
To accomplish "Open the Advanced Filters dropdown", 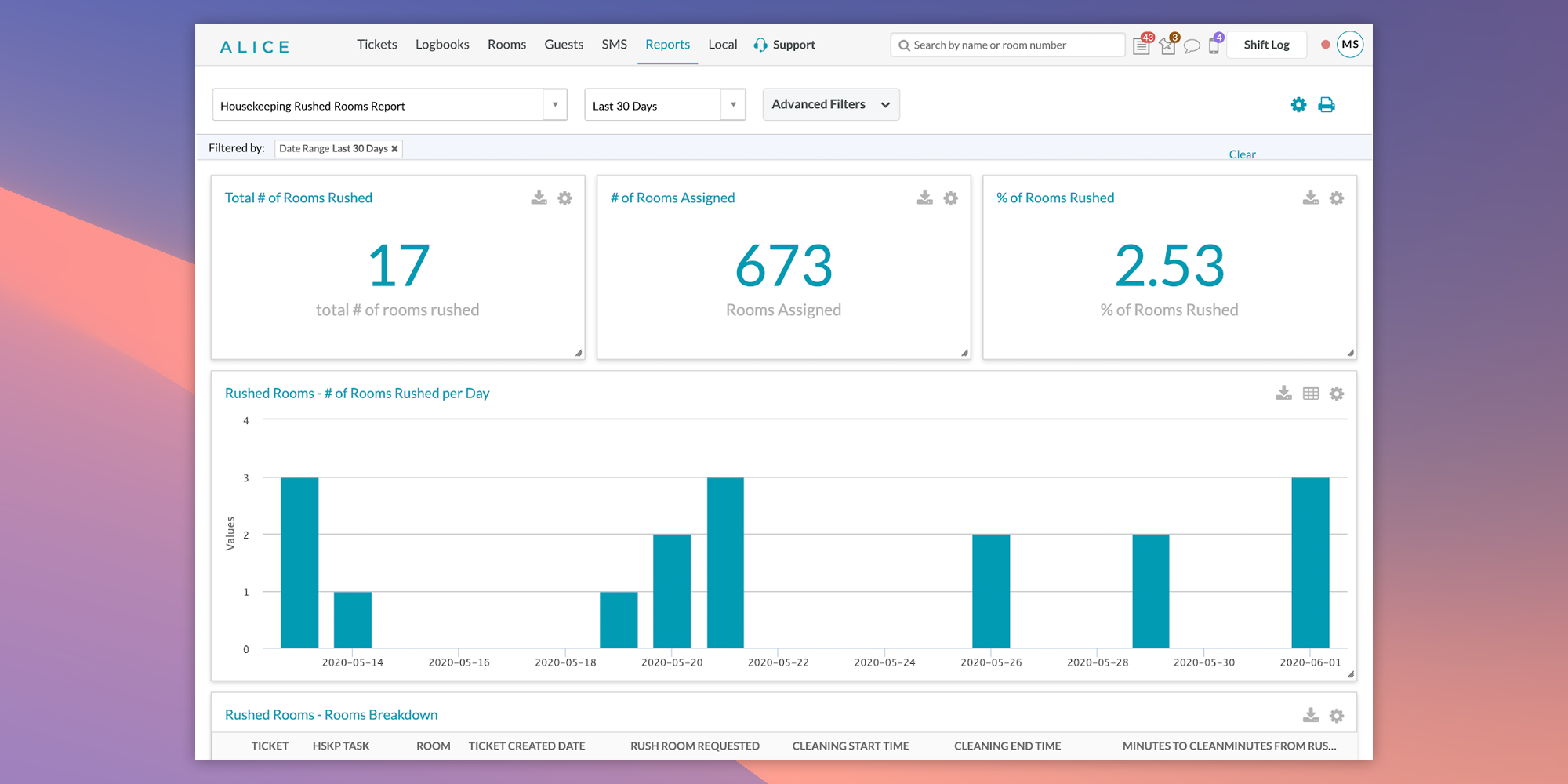I will click(831, 103).
